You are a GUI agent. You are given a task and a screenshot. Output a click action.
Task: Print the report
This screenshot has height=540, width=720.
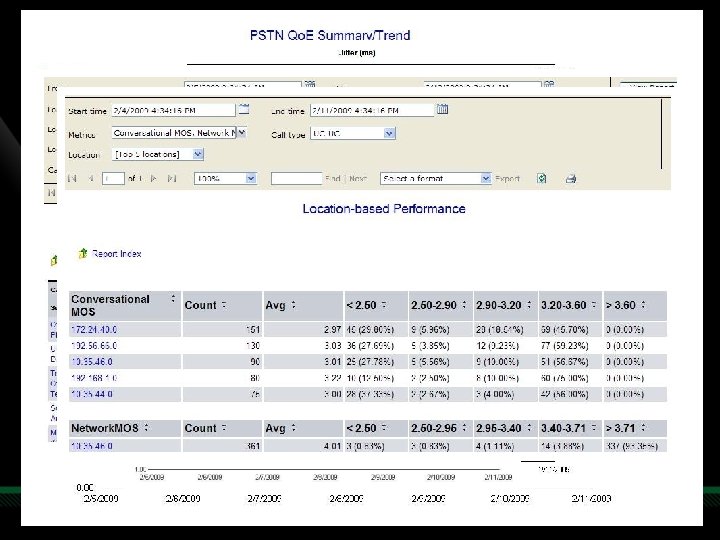[571, 179]
